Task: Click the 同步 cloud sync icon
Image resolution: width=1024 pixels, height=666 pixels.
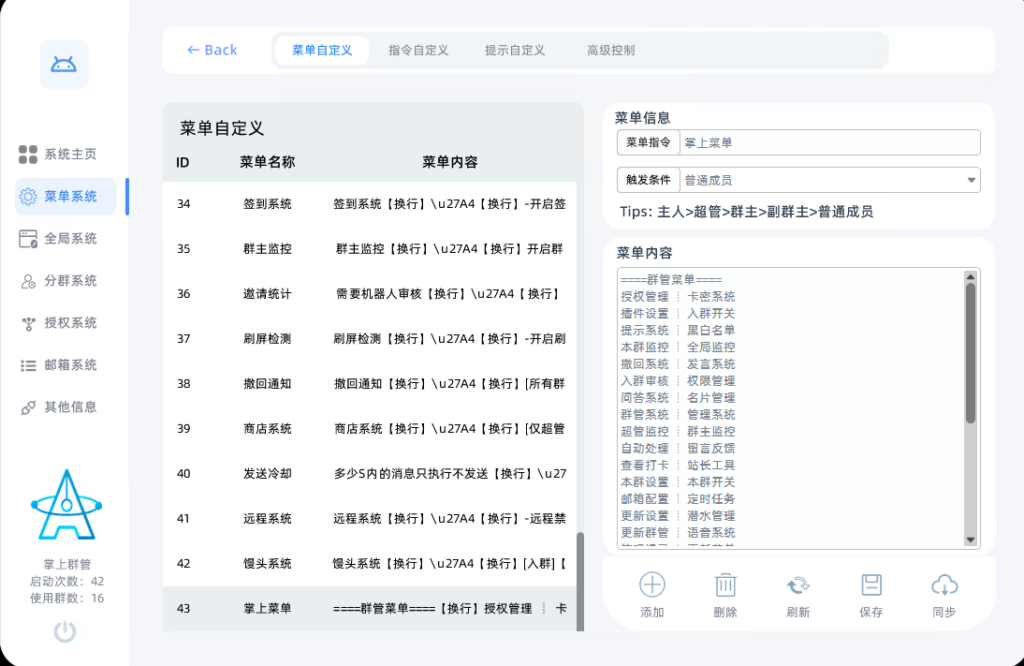Action: point(944,585)
